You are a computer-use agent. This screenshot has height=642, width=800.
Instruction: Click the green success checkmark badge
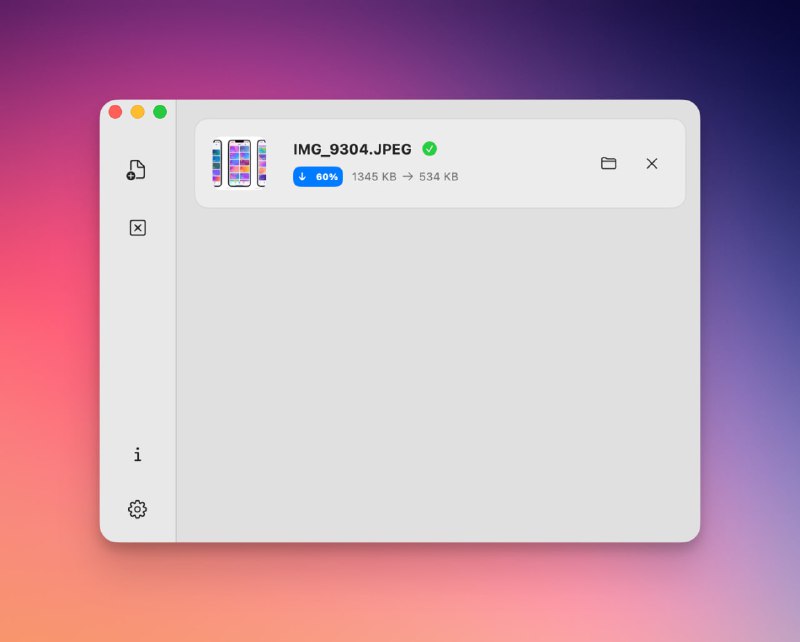[x=430, y=148]
